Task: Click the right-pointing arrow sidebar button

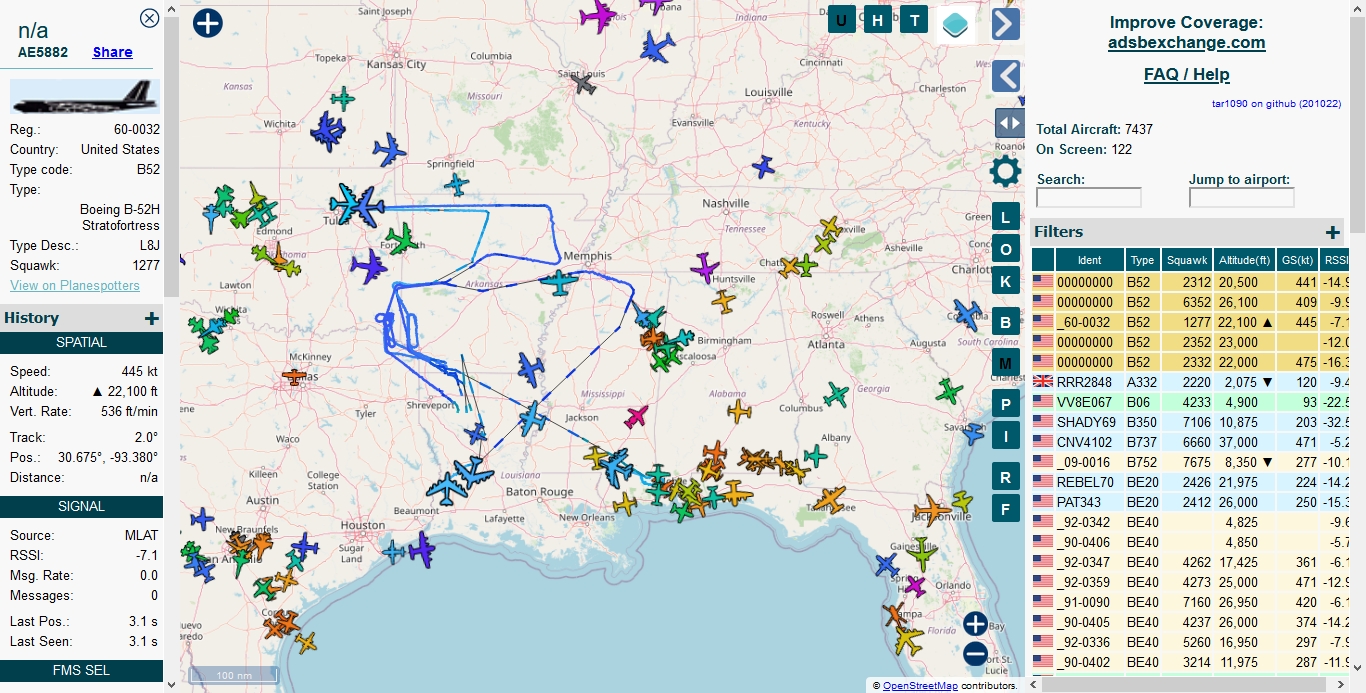Action: click(1006, 23)
